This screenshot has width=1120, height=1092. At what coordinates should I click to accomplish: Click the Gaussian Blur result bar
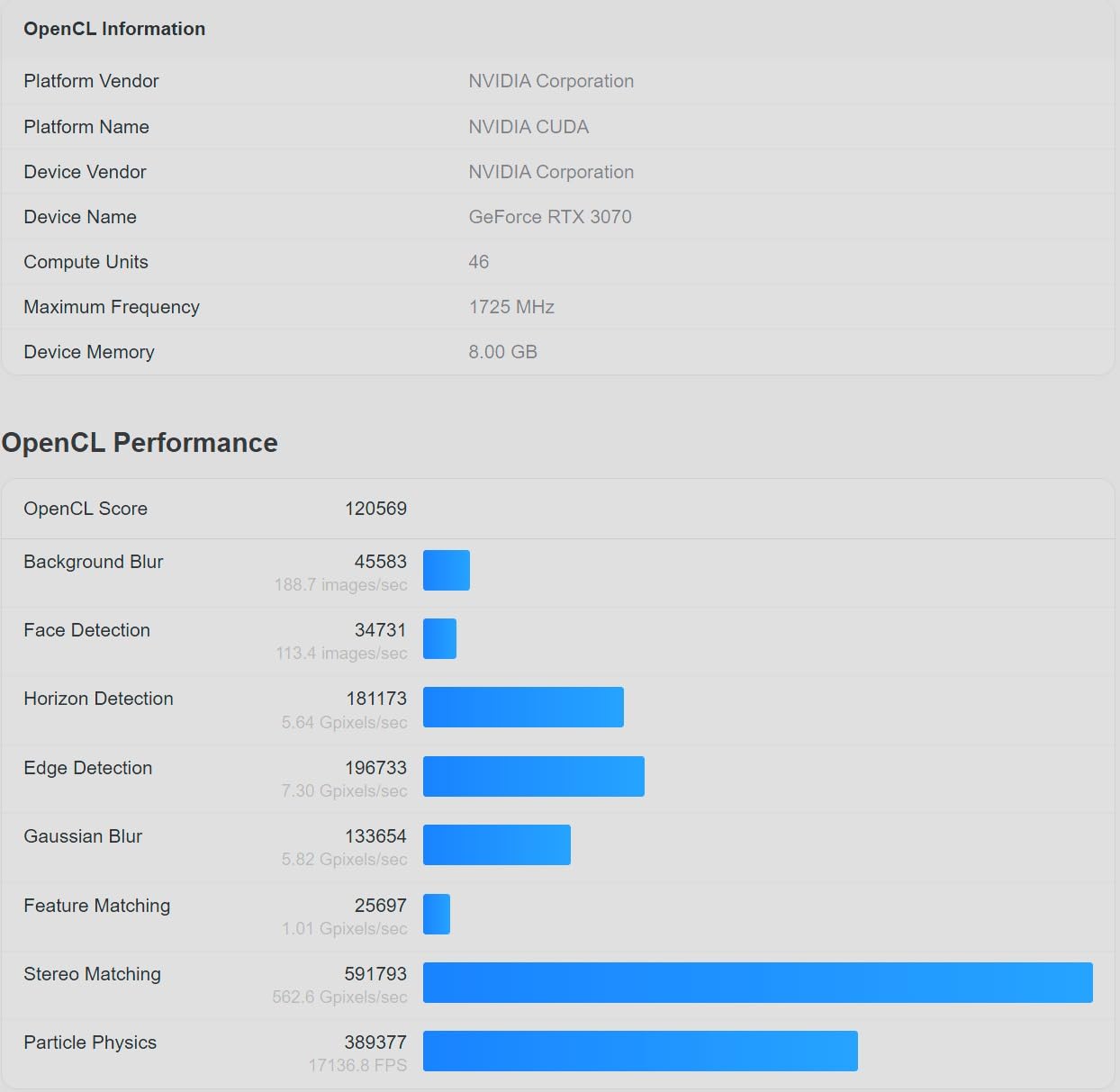point(497,844)
